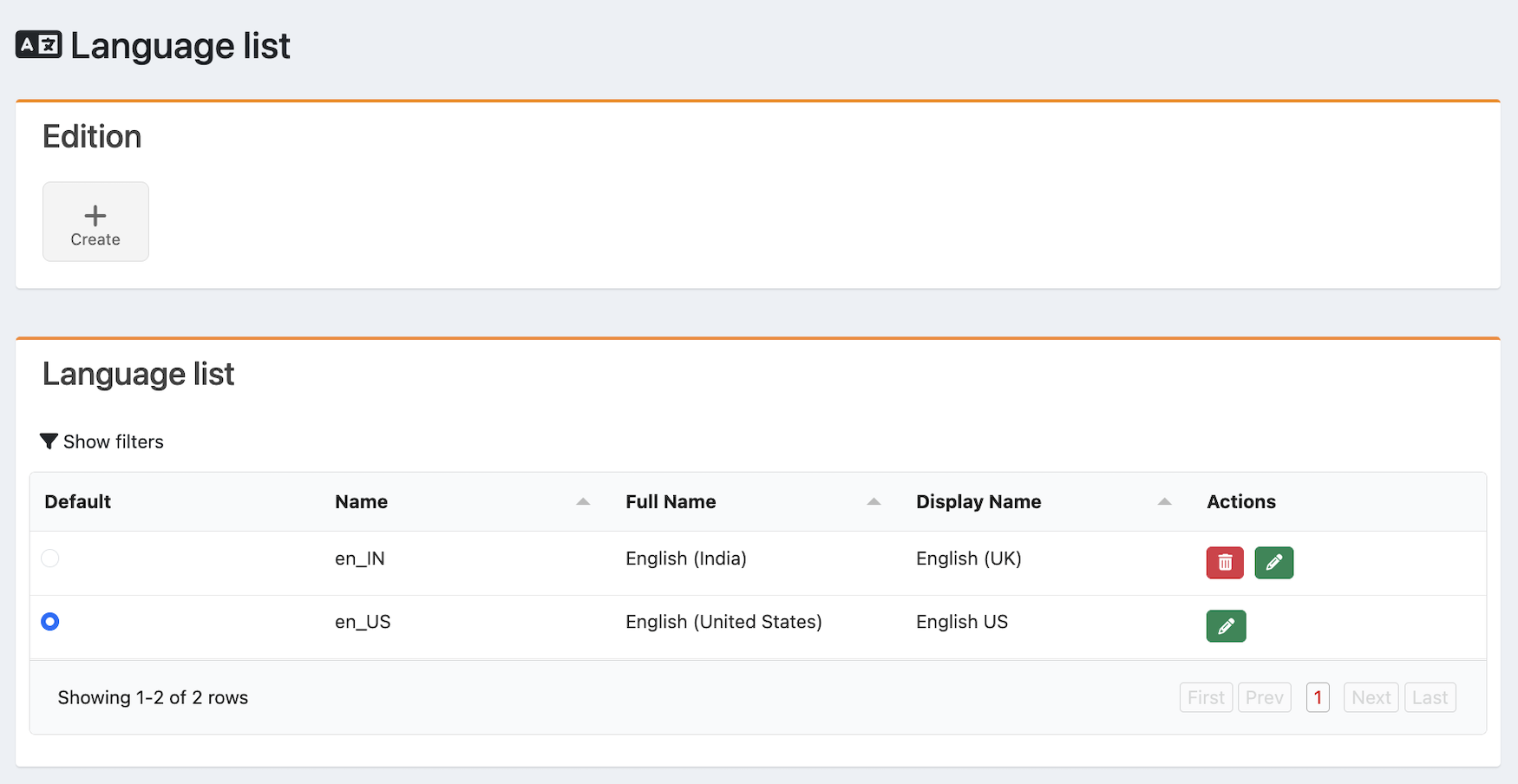Click the language translate icon in page title

(x=39, y=45)
